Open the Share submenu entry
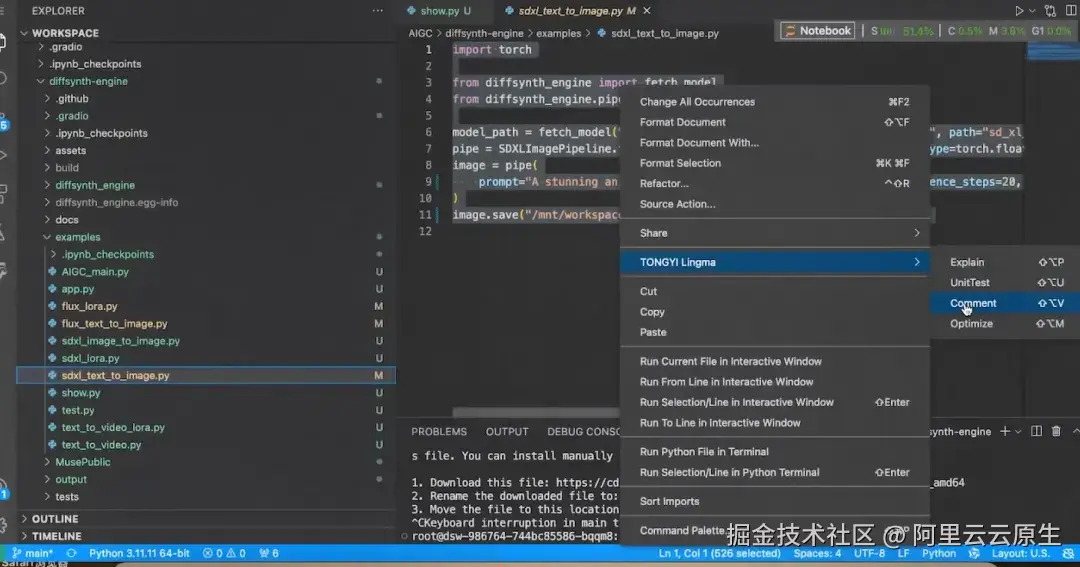The width and height of the screenshot is (1080, 567). [x=774, y=233]
